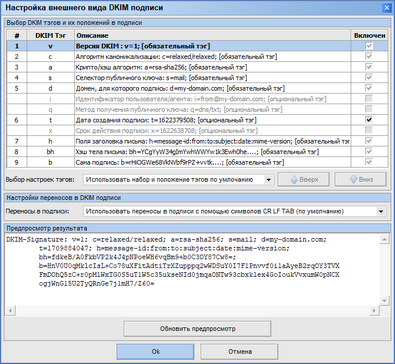Toggle the Включен checkbox for tag c

pos(369,56)
